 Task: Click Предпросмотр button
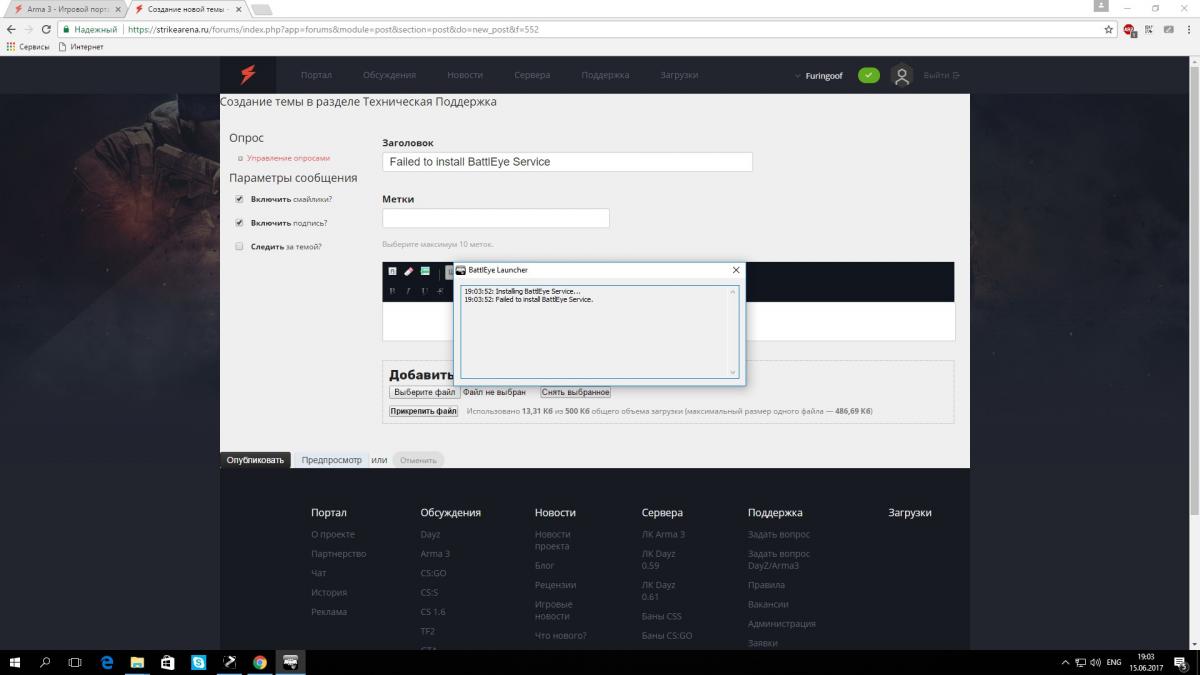(x=332, y=460)
